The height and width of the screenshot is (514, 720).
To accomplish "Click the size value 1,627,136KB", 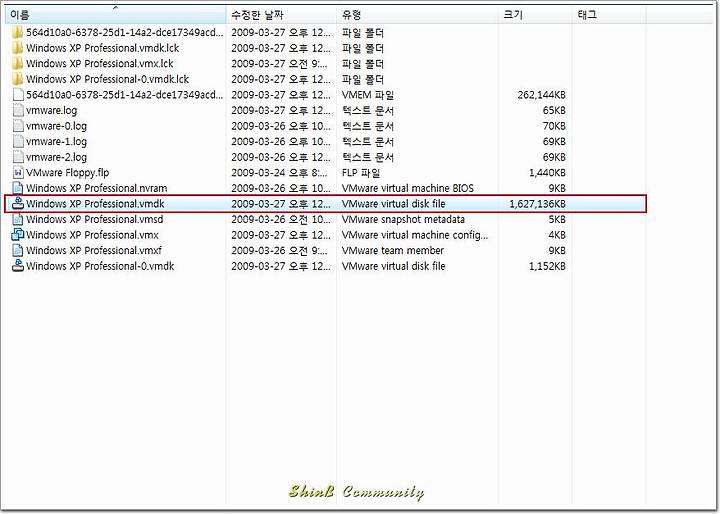I will (537, 203).
